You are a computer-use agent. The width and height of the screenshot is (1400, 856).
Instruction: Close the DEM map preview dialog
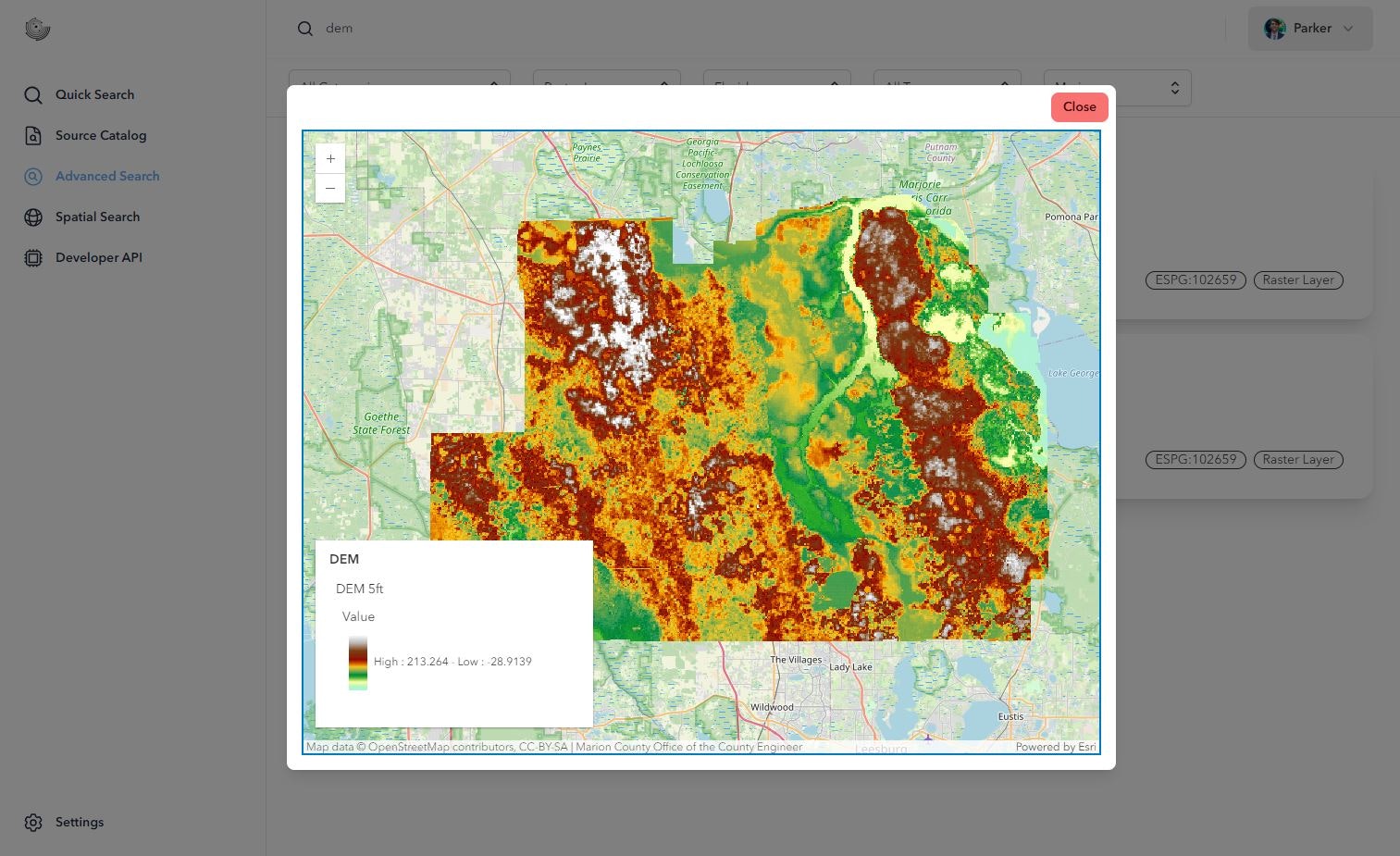coord(1079,107)
